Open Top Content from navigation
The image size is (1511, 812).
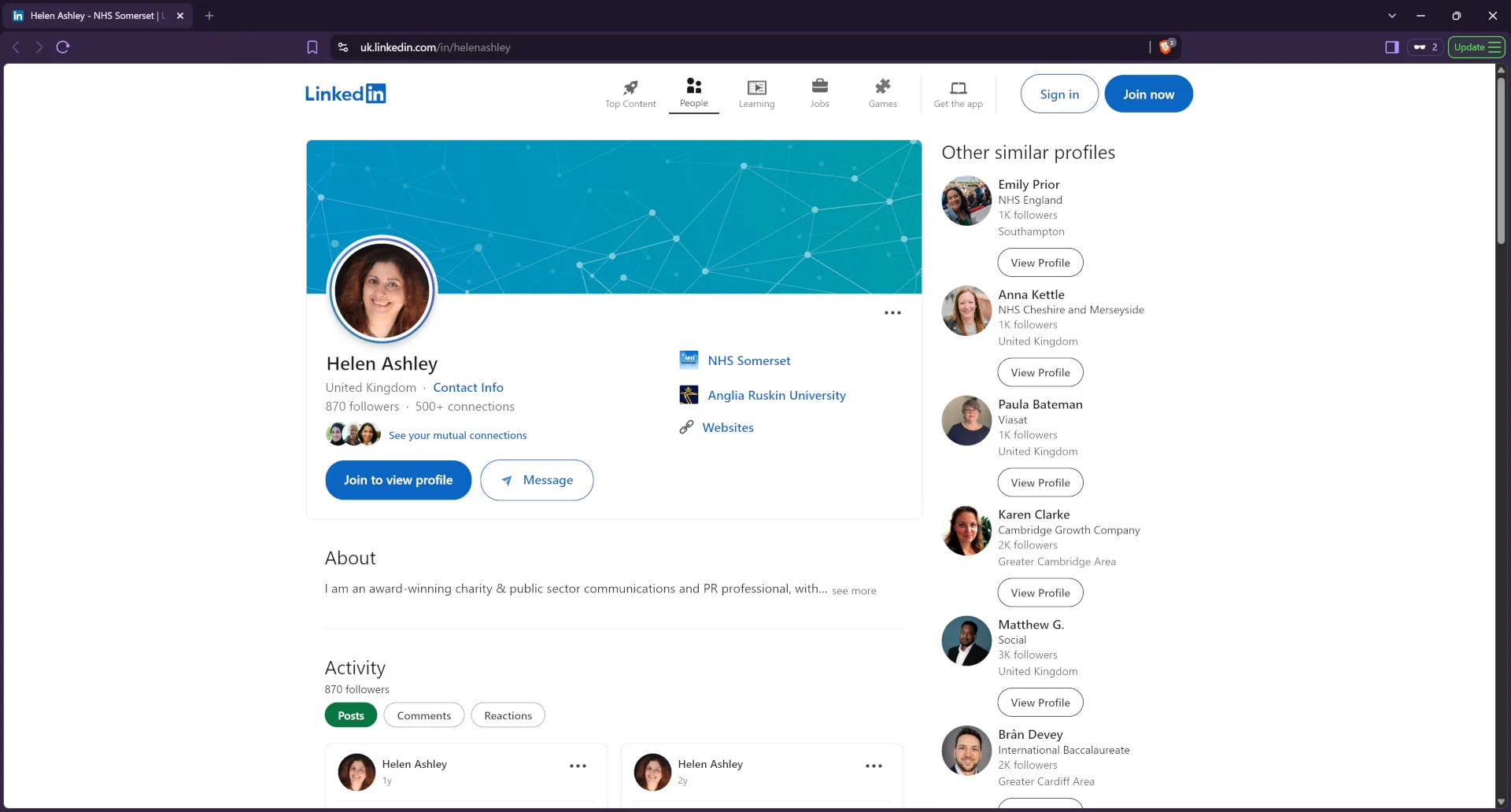point(630,94)
